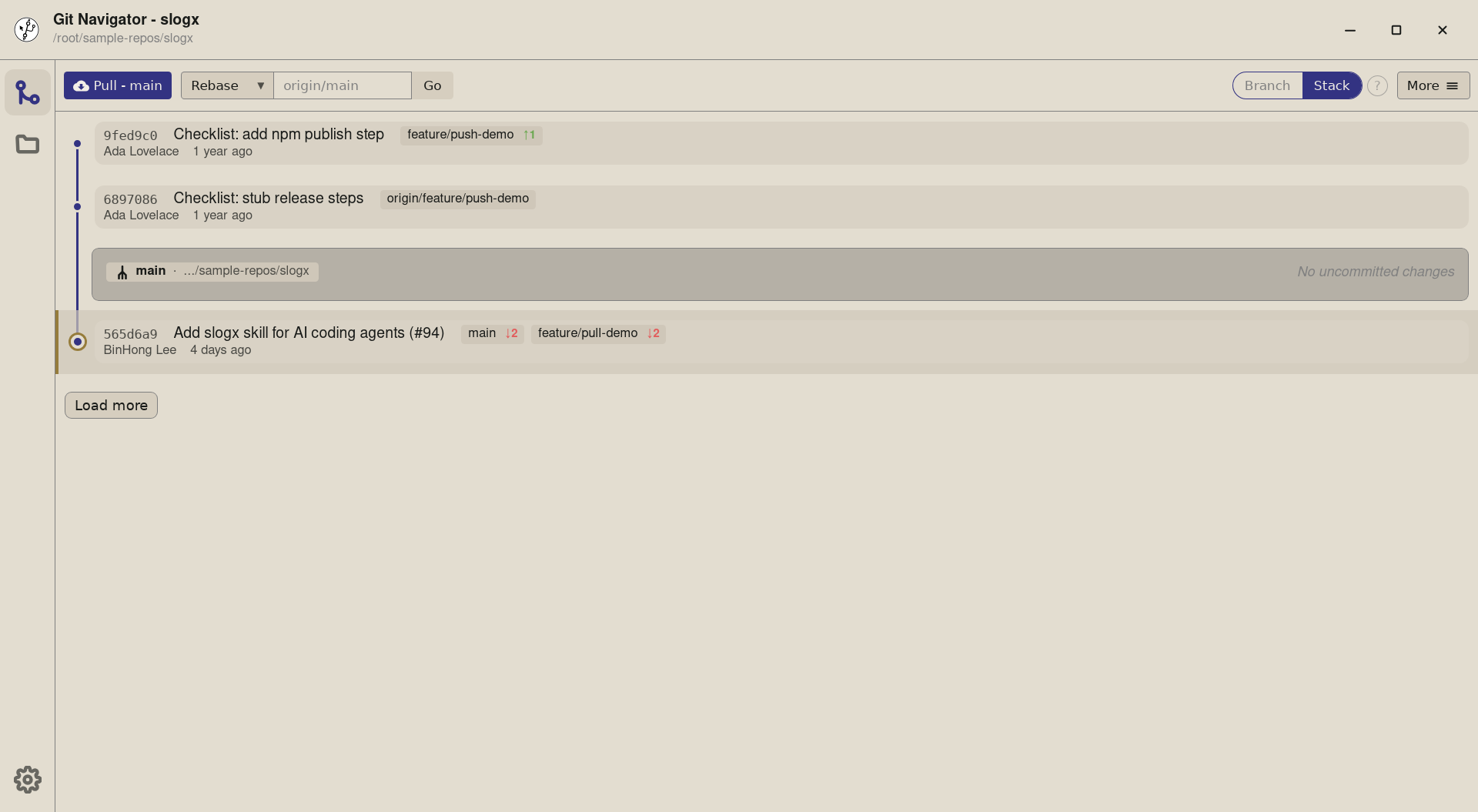Click 'No uncommitted changes' status text

[1376, 272]
